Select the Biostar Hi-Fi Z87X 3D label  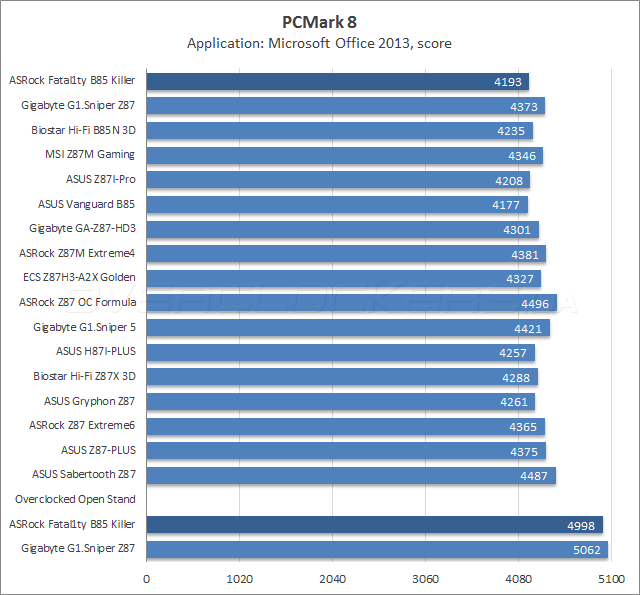[84, 376]
